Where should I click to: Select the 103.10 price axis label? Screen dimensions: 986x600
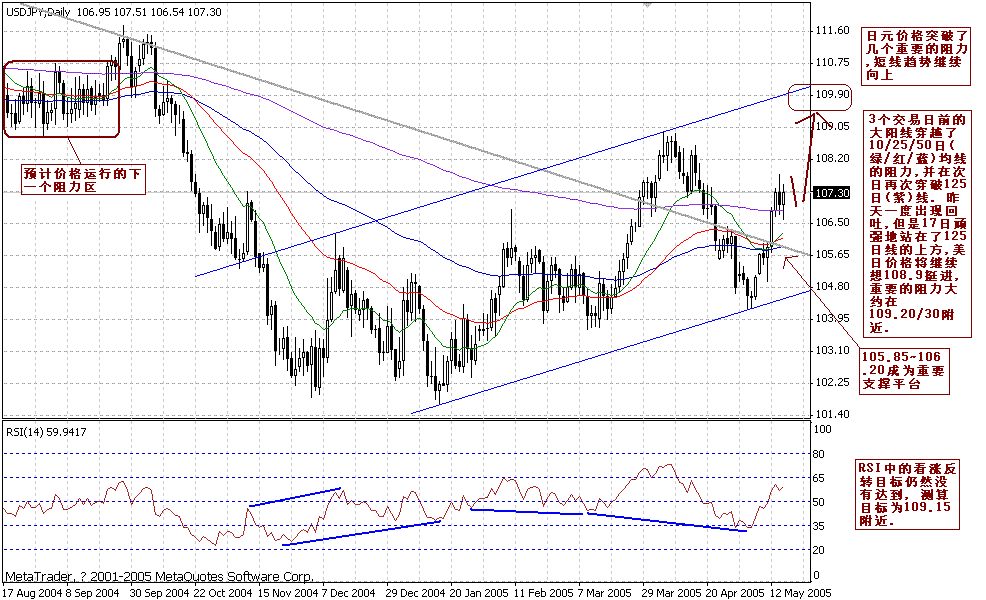click(833, 350)
